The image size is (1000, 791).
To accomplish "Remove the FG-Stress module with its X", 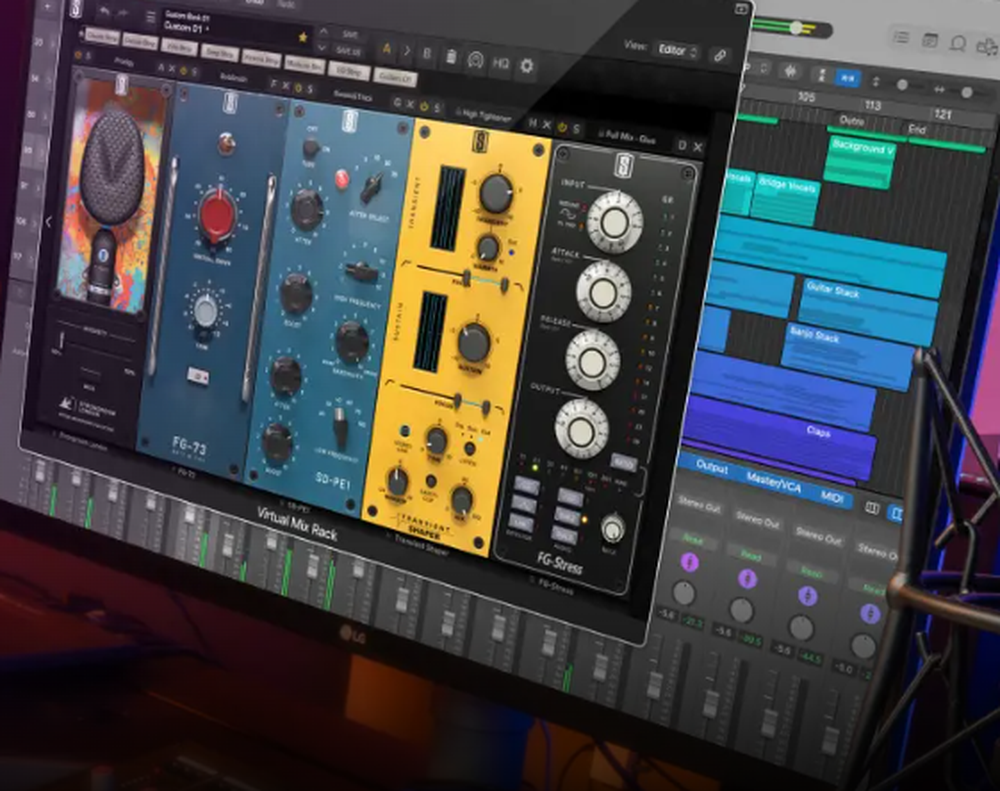I will [698, 147].
